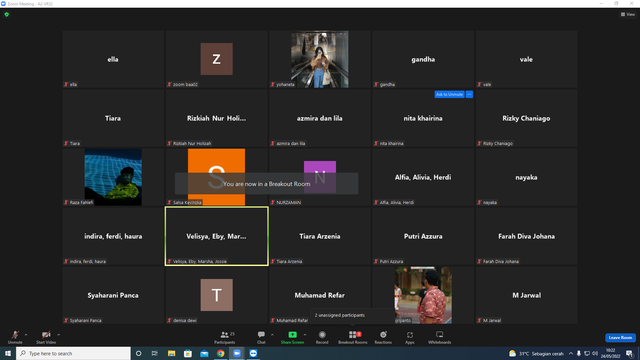Click the ella participant tile
The height and width of the screenshot is (360, 640).
click(x=113, y=59)
